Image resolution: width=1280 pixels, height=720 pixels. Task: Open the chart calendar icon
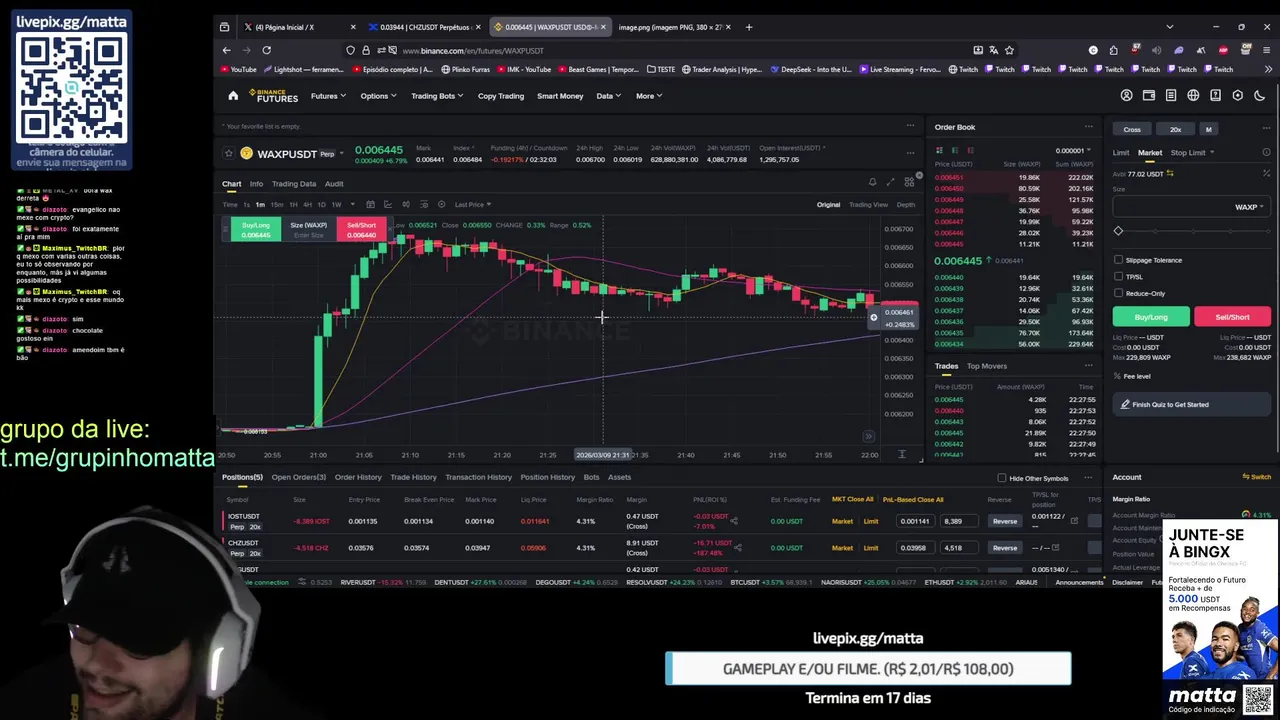coord(370,204)
